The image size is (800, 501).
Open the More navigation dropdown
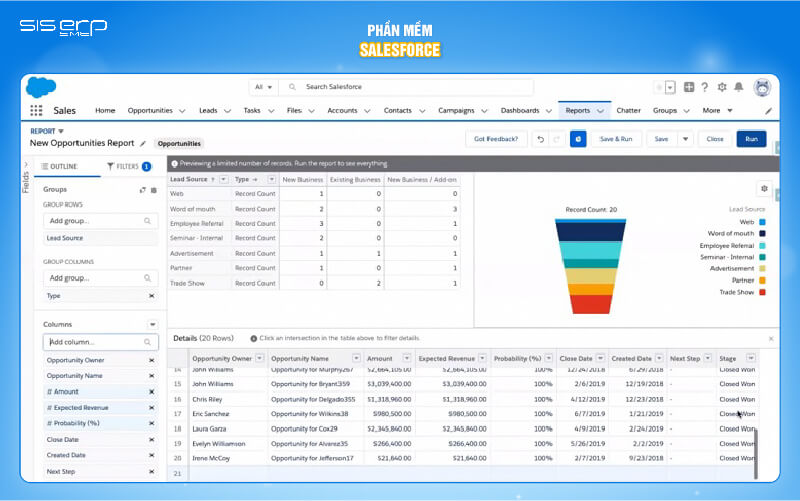pos(717,111)
